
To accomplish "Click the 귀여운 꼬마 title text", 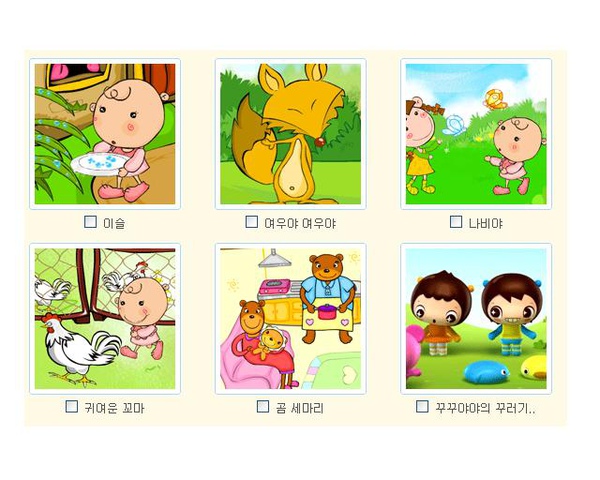I will pos(114,408).
